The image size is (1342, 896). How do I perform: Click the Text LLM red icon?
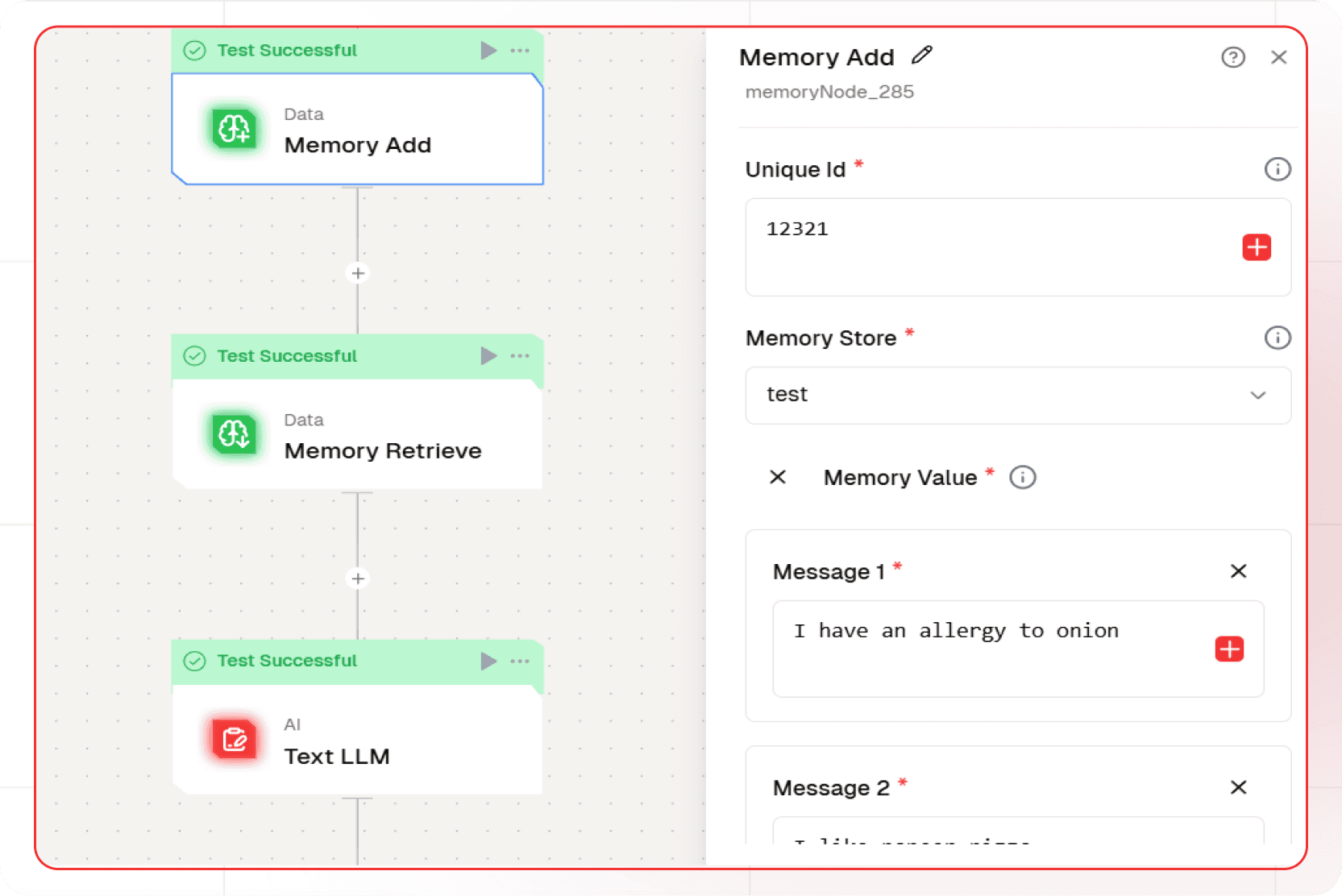[235, 740]
